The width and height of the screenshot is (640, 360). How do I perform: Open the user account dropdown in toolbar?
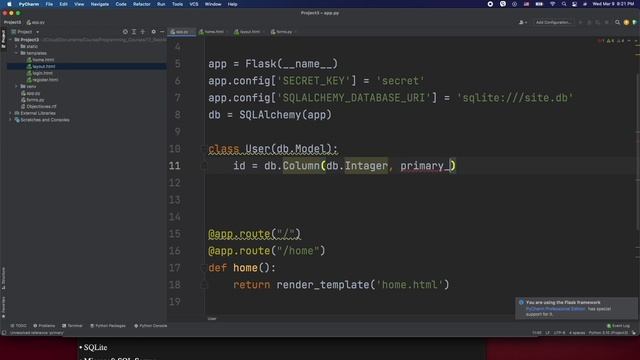[x=522, y=22]
